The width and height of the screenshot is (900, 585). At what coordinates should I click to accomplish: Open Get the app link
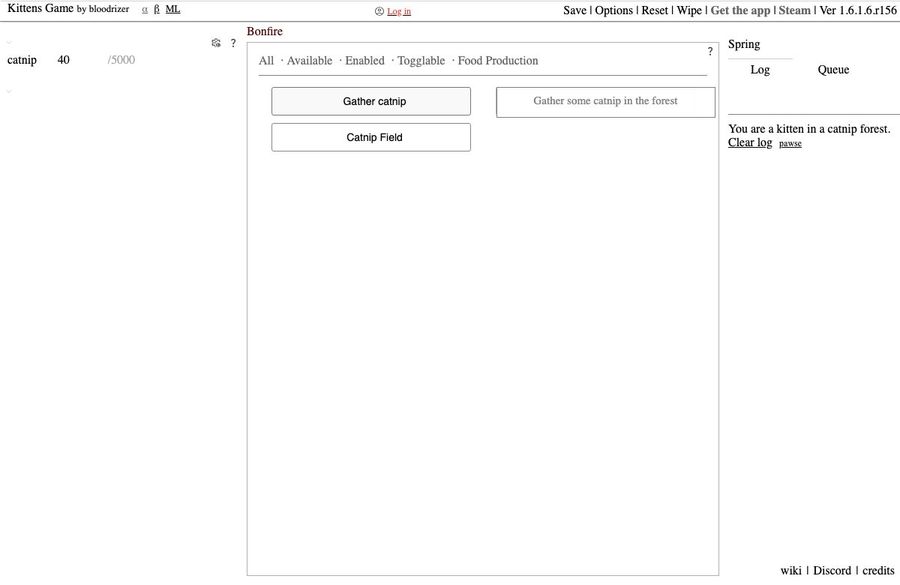740,10
